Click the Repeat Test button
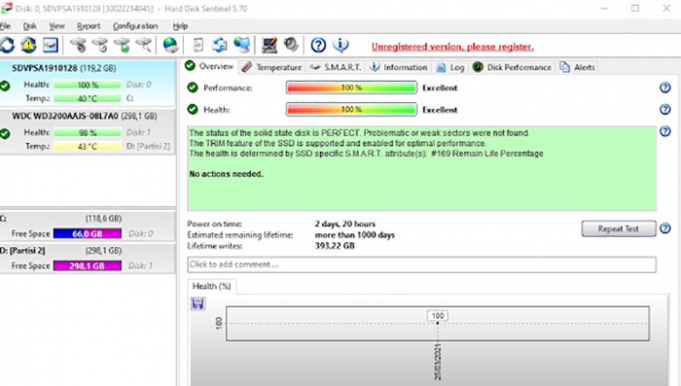Screen dimensions: 681x386 click(x=618, y=229)
